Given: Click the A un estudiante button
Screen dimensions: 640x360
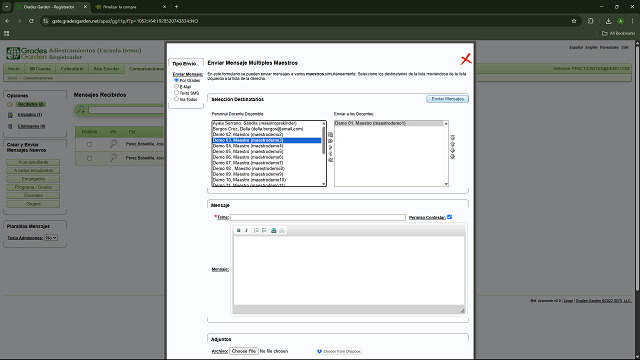Looking at the screenshot, I should (33, 162).
